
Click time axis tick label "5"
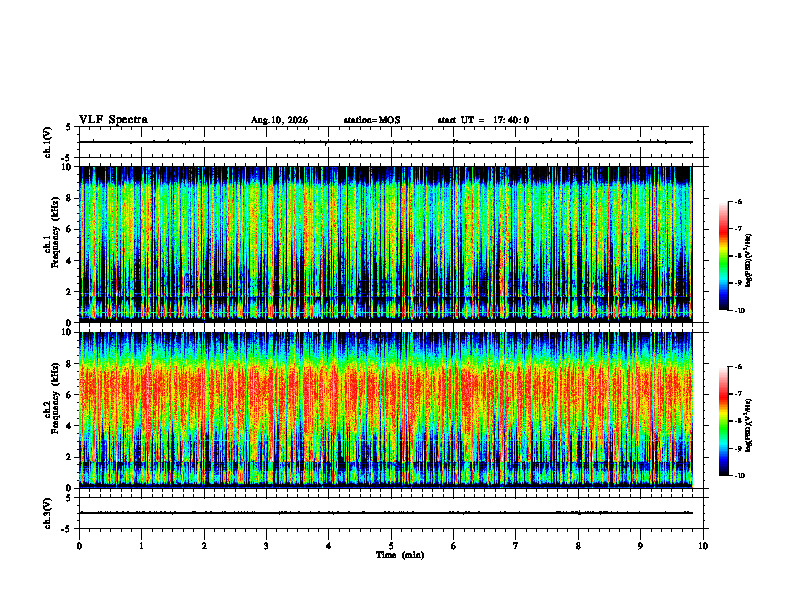click(x=391, y=546)
